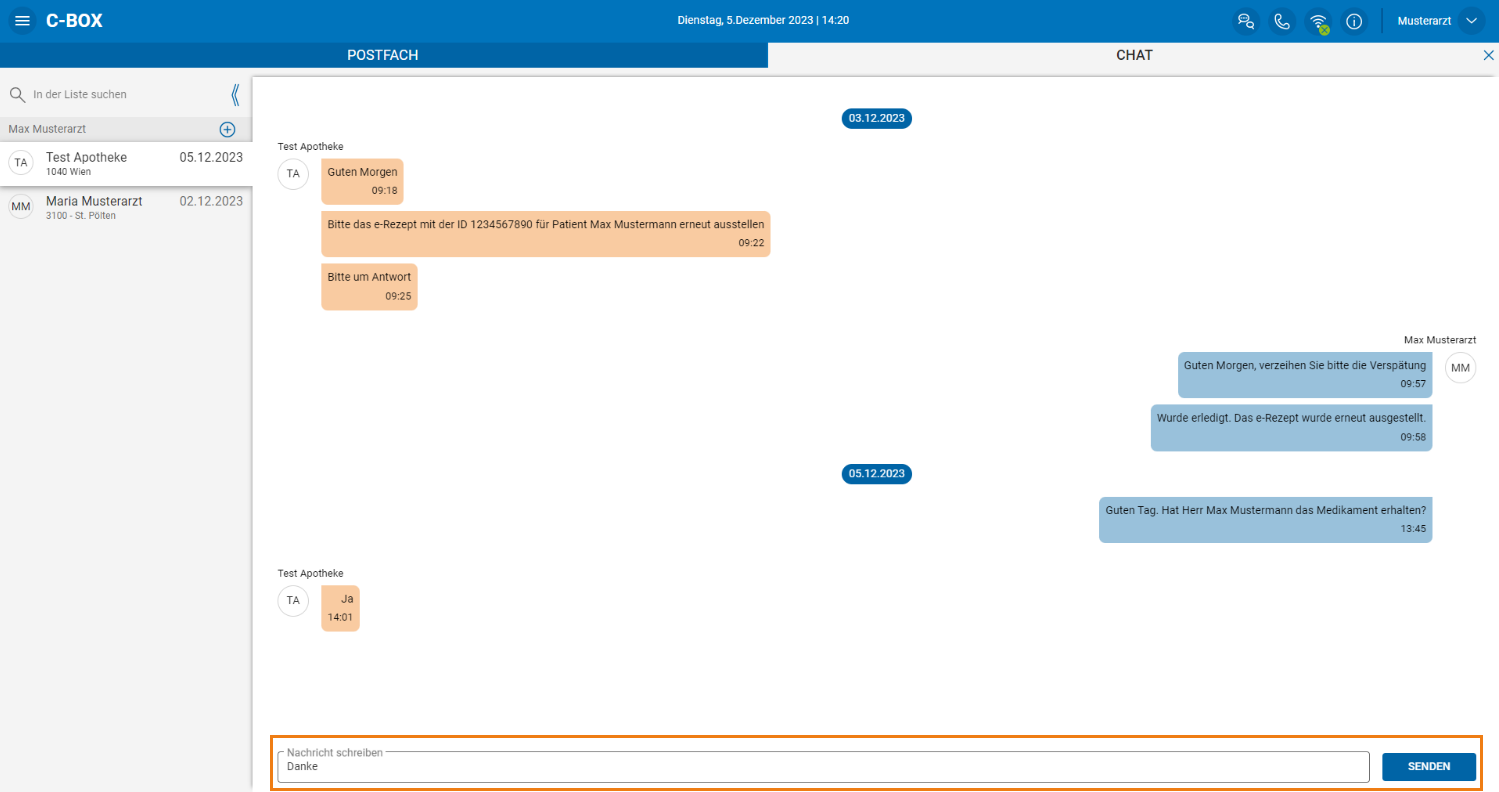
Task: Open the chat conversations icon in header
Action: (1245, 21)
